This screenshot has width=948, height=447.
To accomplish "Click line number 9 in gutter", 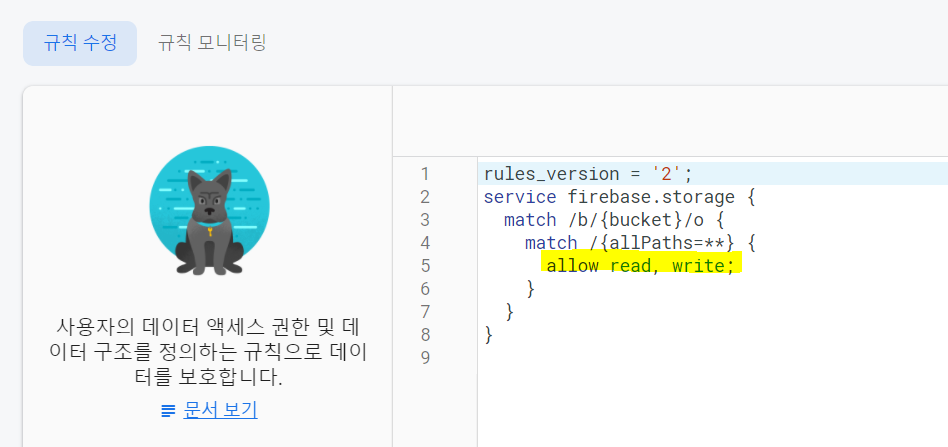I will pyautogui.click(x=424, y=358).
